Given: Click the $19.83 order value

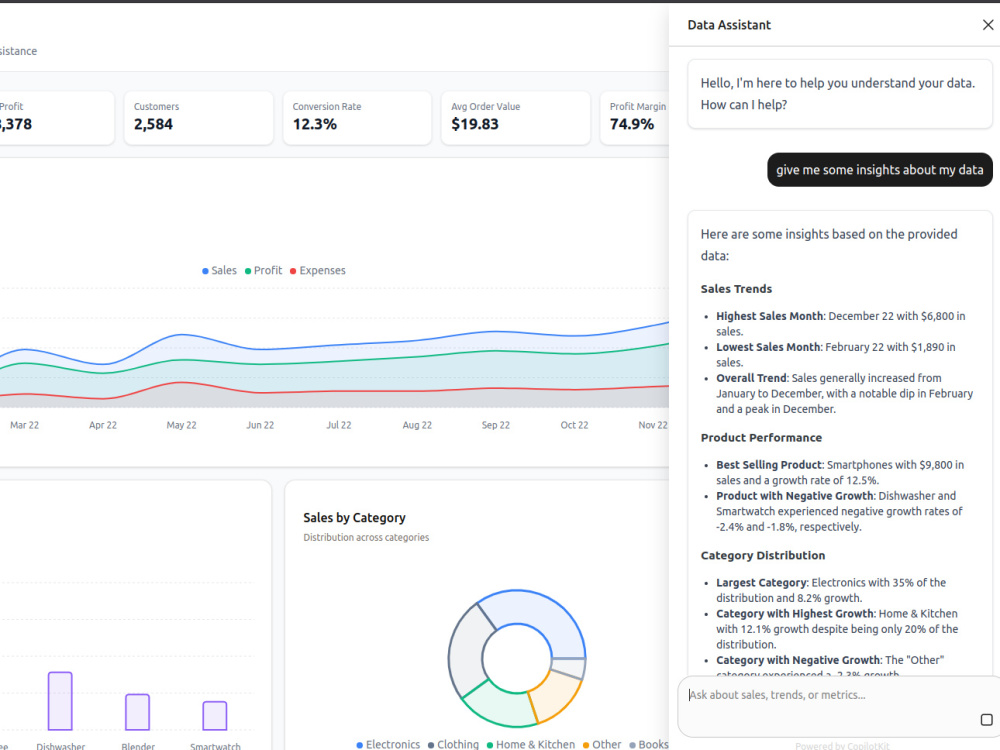Looking at the screenshot, I should (x=475, y=124).
